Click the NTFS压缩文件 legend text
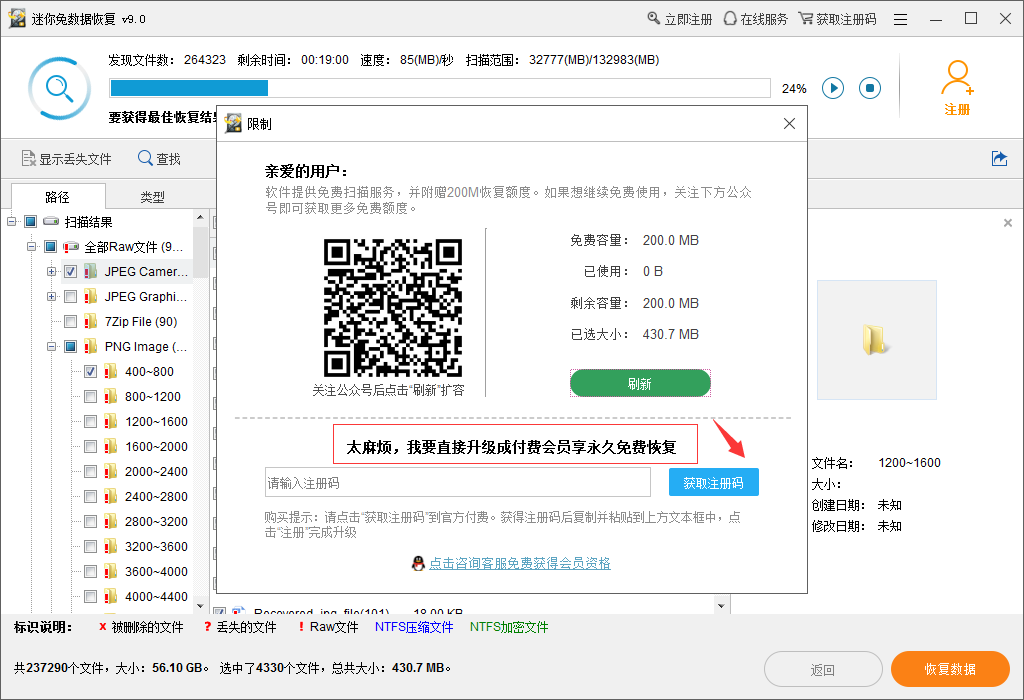This screenshot has height=700, width=1024. 413,627
